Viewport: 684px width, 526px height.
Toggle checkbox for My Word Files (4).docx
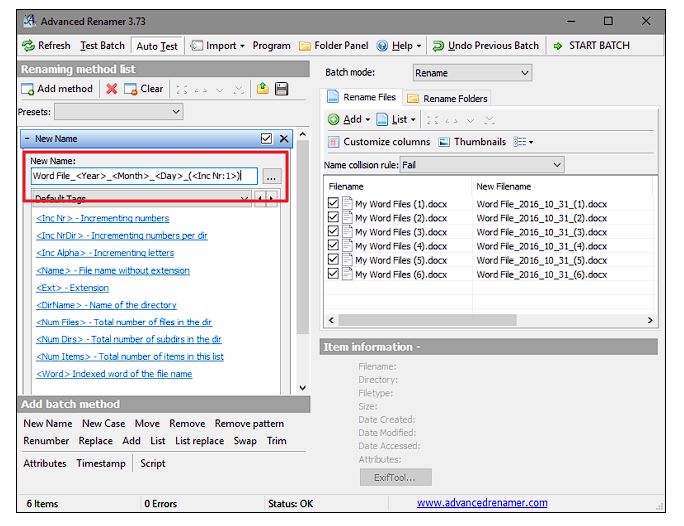coord(334,246)
